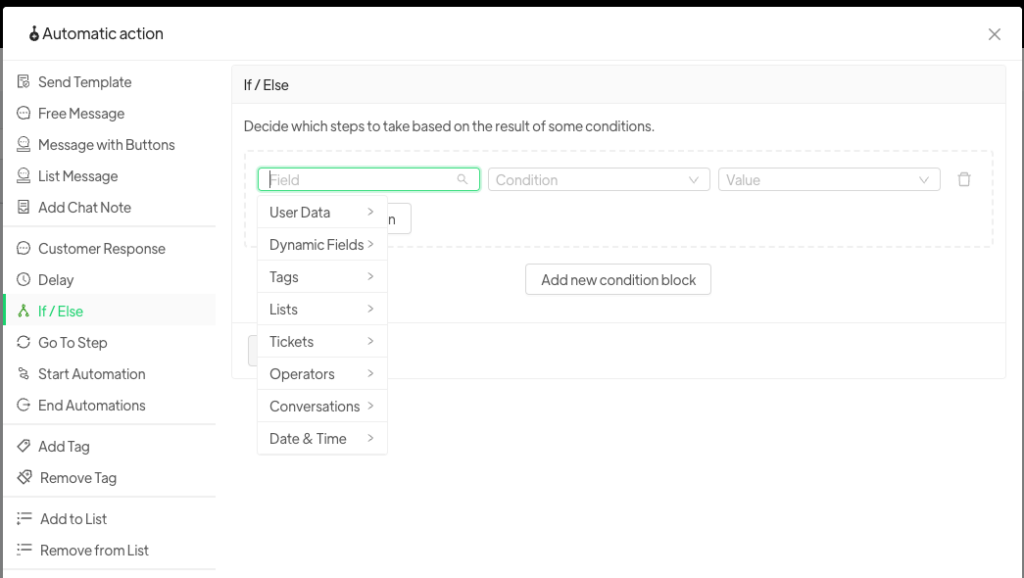Open Message with Buttons action
Screen dimensions: 1024x578
pos(106,145)
